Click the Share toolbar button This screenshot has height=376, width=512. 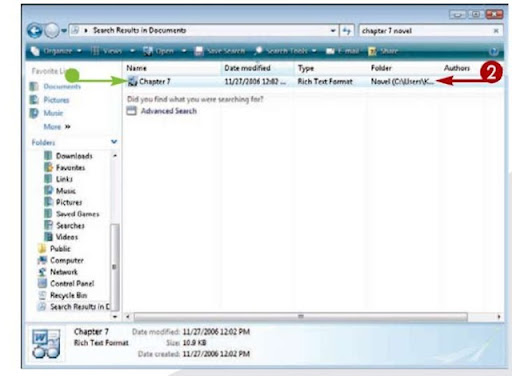(383, 51)
